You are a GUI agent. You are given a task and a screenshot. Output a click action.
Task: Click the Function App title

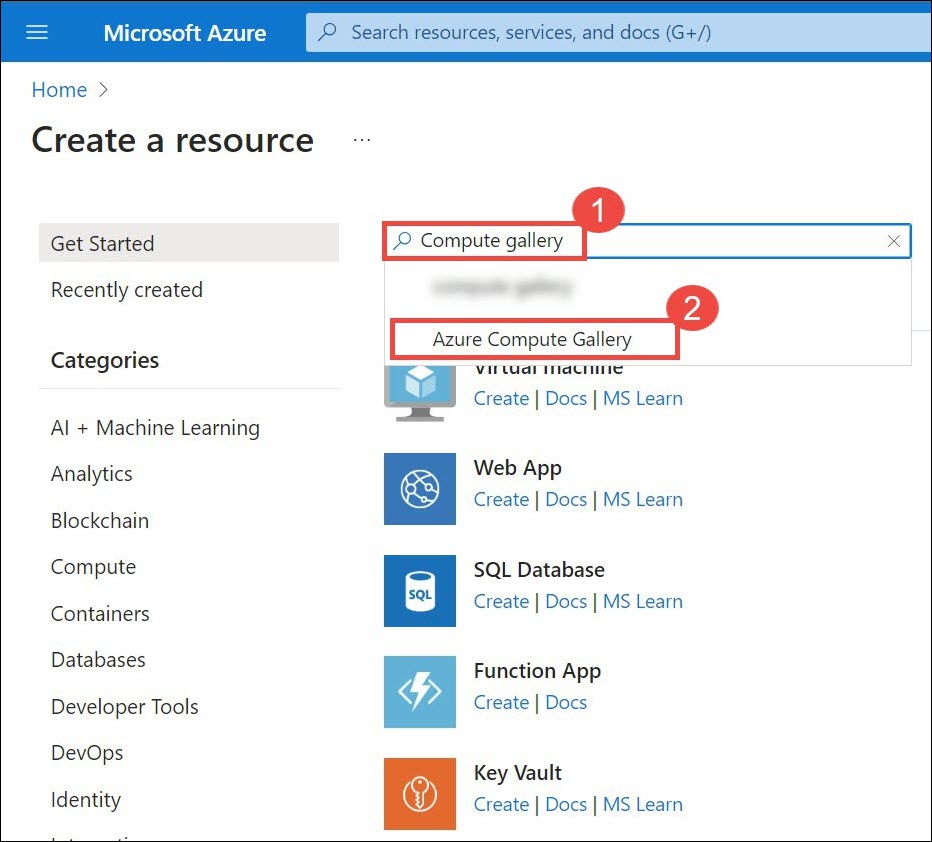(537, 671)
